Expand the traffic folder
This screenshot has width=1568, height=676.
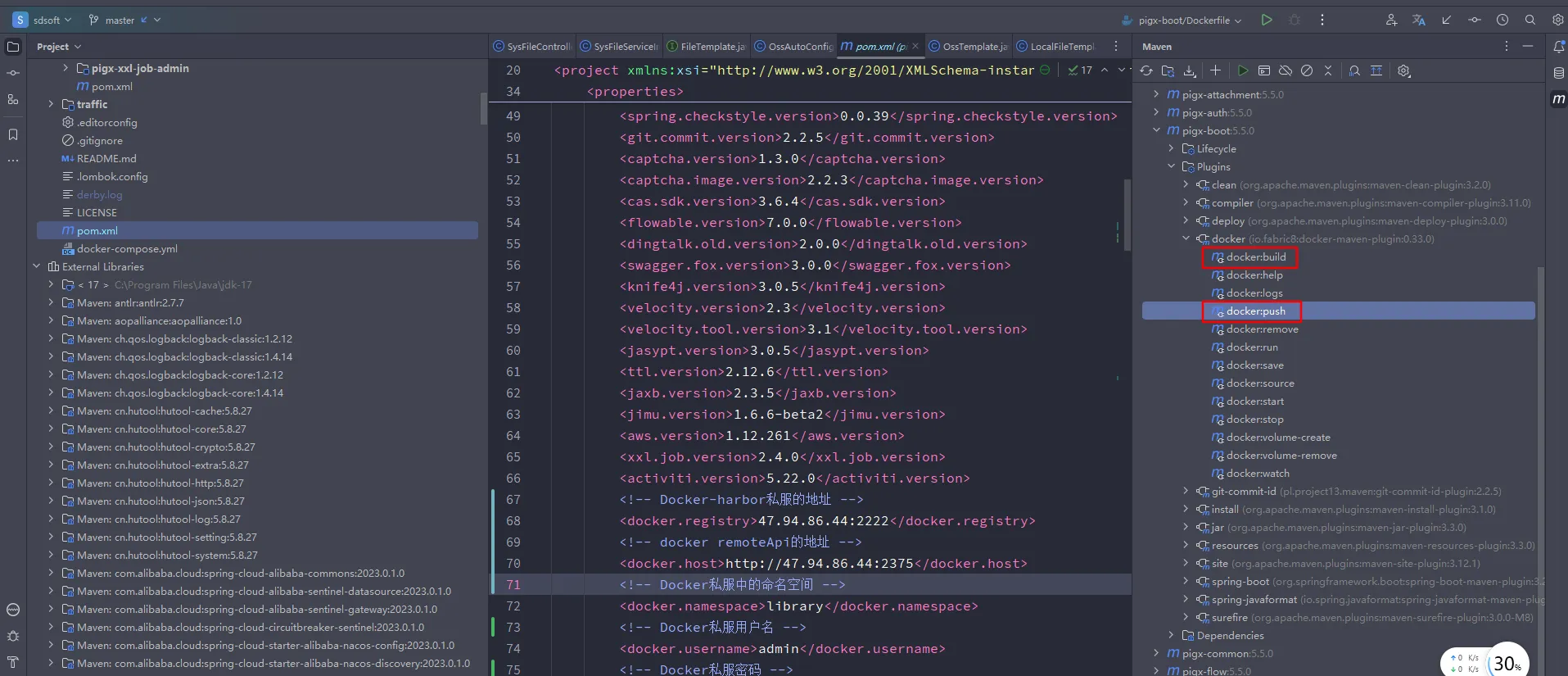(51, 104)
